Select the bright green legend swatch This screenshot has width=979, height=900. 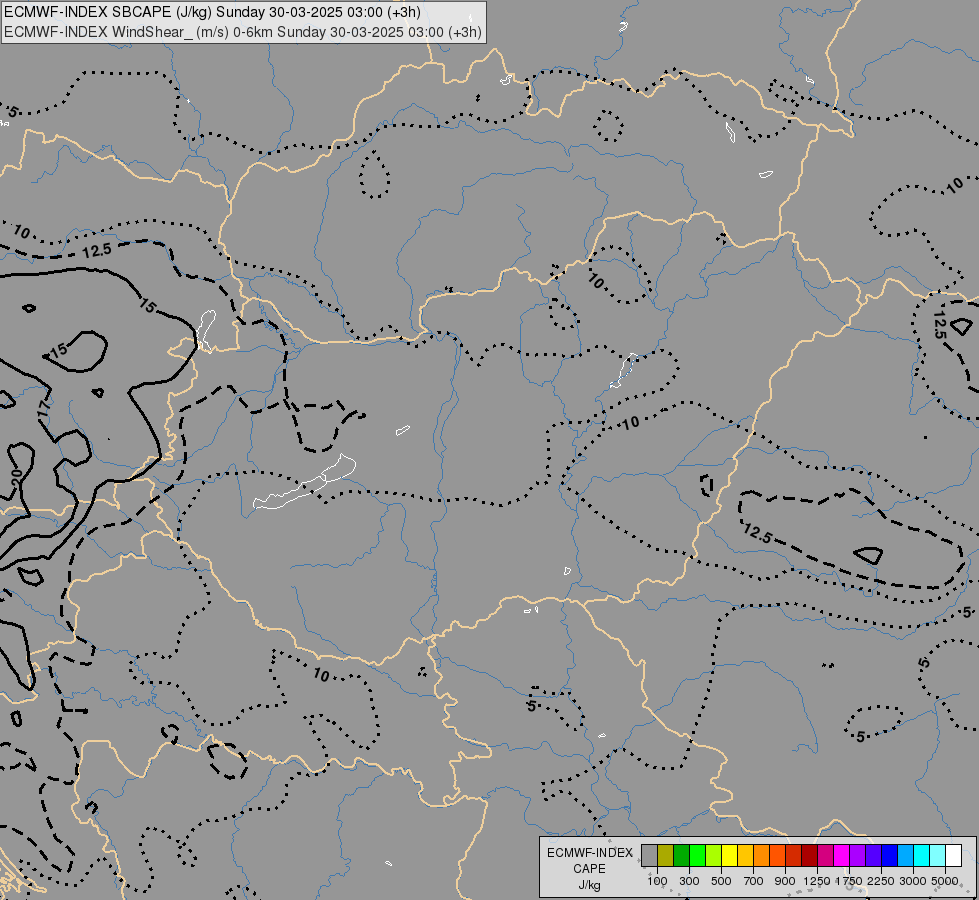click(x=697, y=855)
